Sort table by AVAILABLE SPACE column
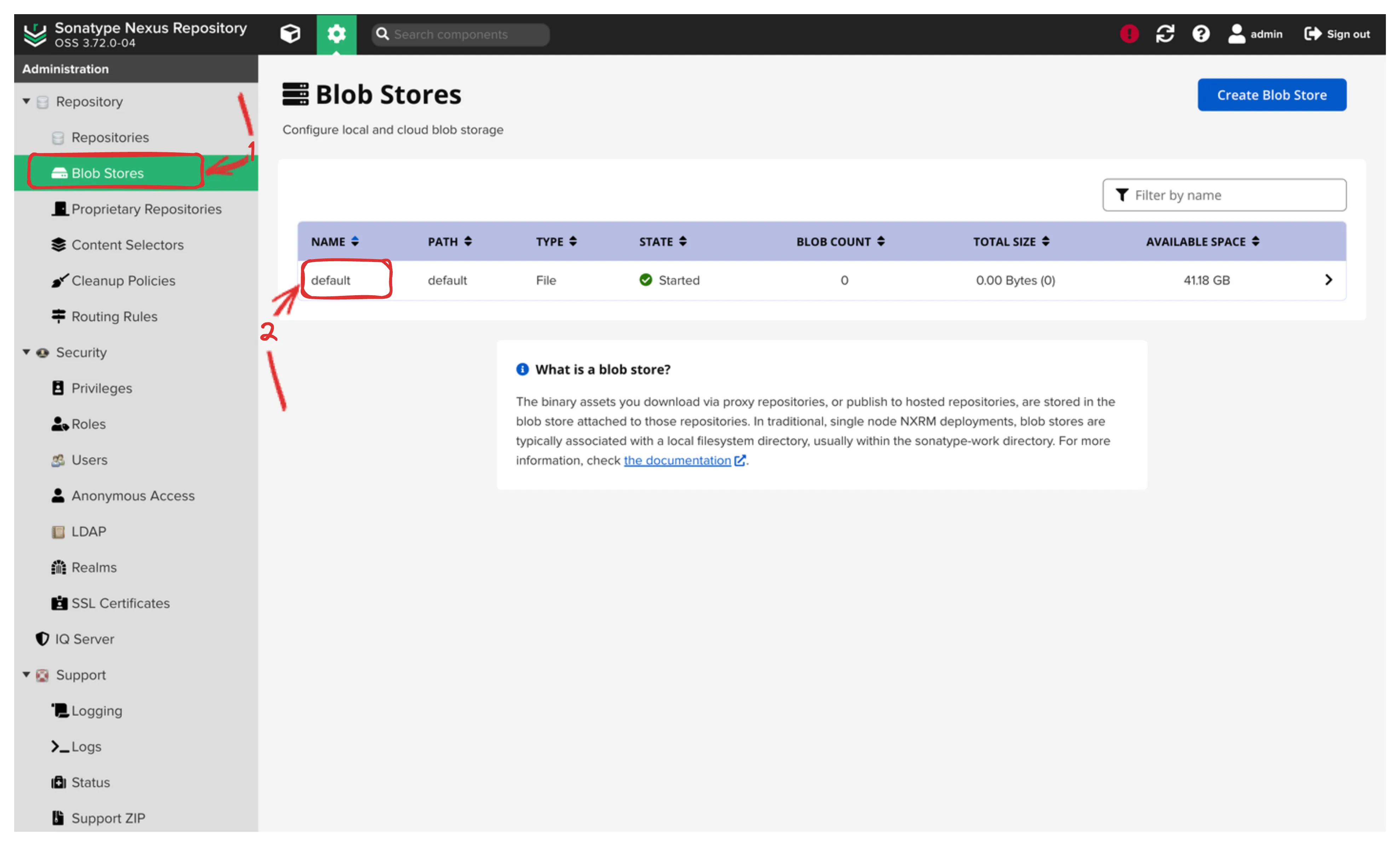The width and height of the screenshot is (1400, 846). pos(1202,242)
